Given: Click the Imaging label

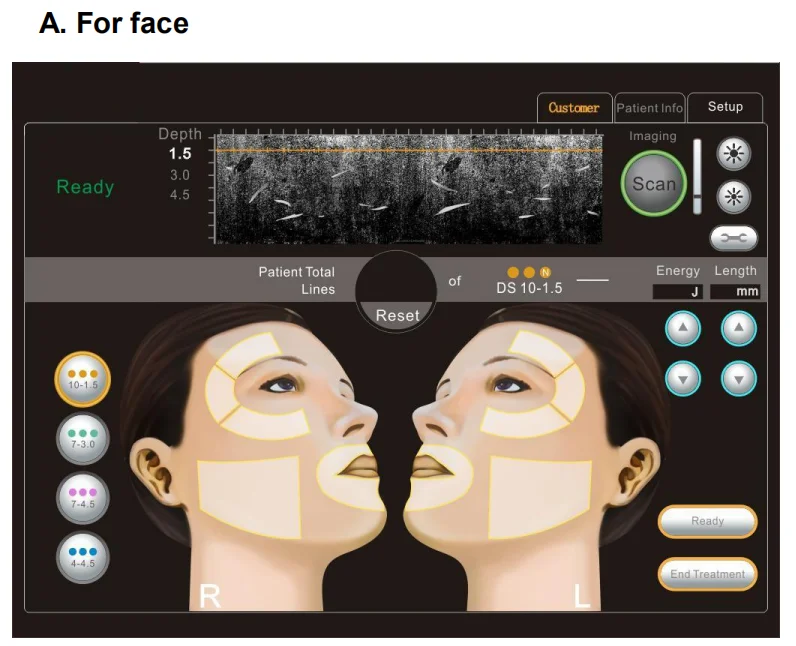Looking at the screenshot, I should [652, 136].
